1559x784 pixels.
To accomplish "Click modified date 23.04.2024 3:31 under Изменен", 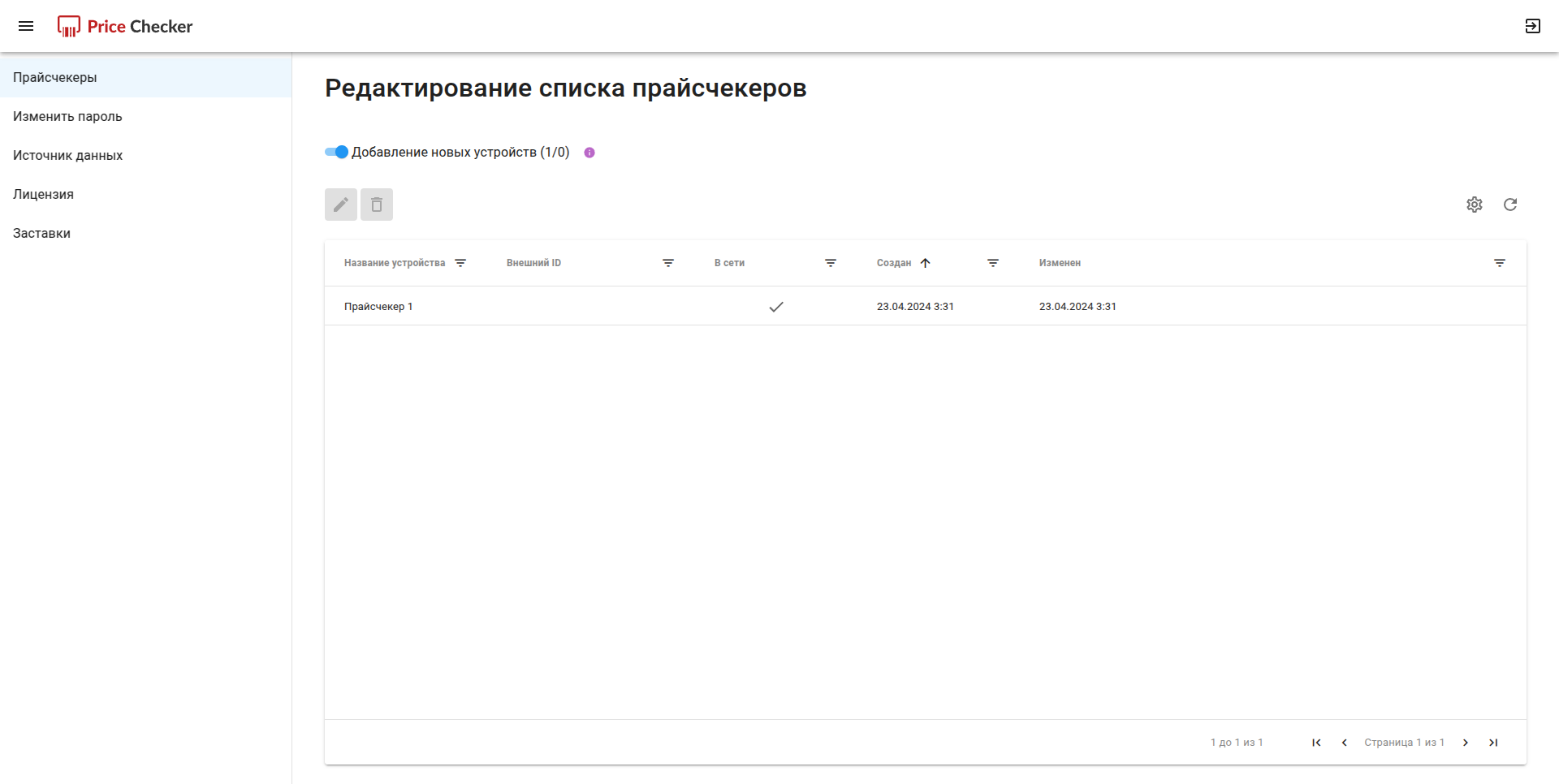I will click(x=1077, y=307).
